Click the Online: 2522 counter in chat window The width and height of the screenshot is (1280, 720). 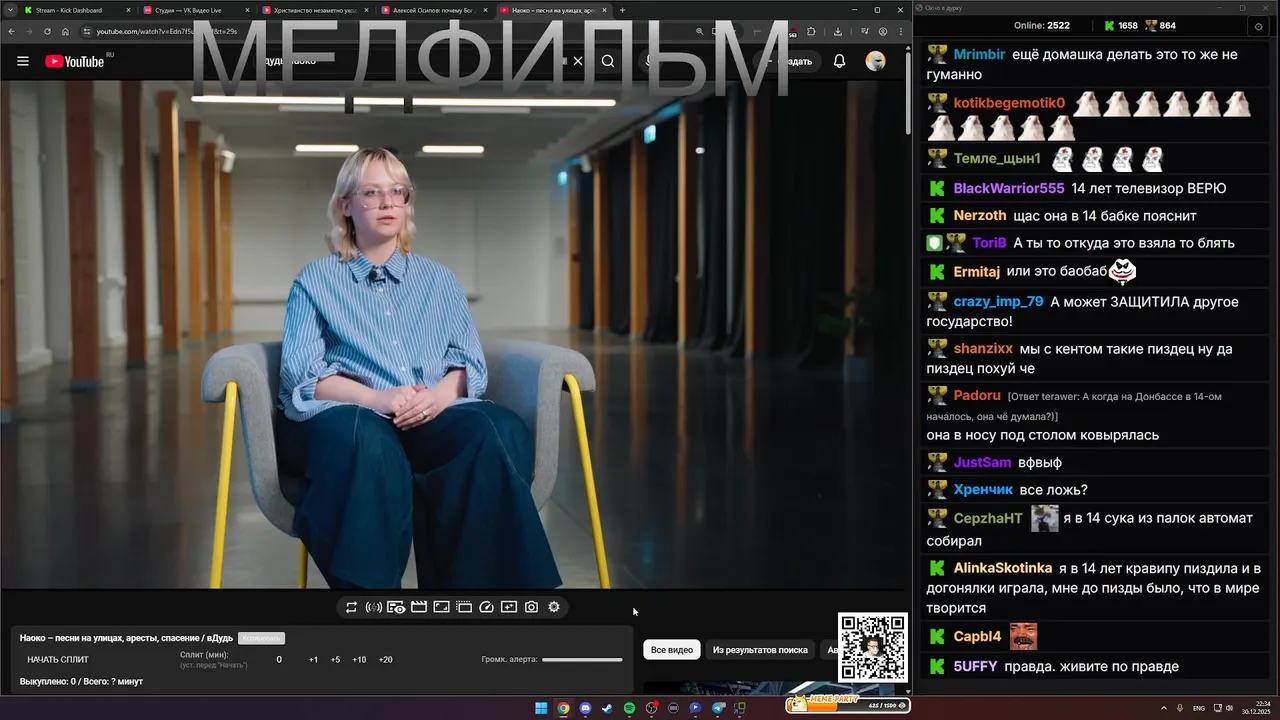pos(1041,26)
